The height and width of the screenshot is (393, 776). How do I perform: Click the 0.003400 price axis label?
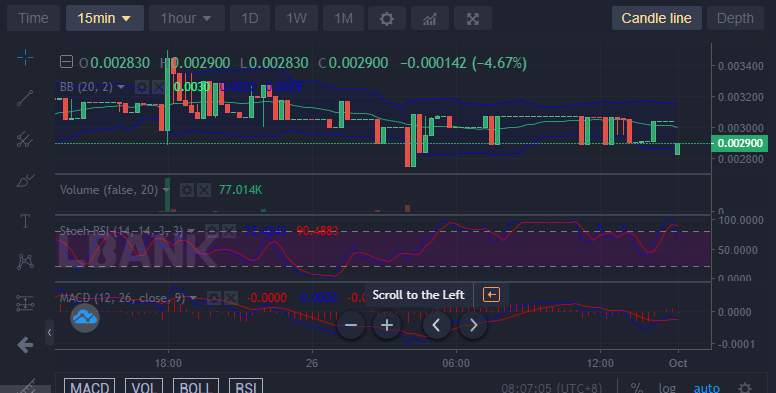click(740, 66)
